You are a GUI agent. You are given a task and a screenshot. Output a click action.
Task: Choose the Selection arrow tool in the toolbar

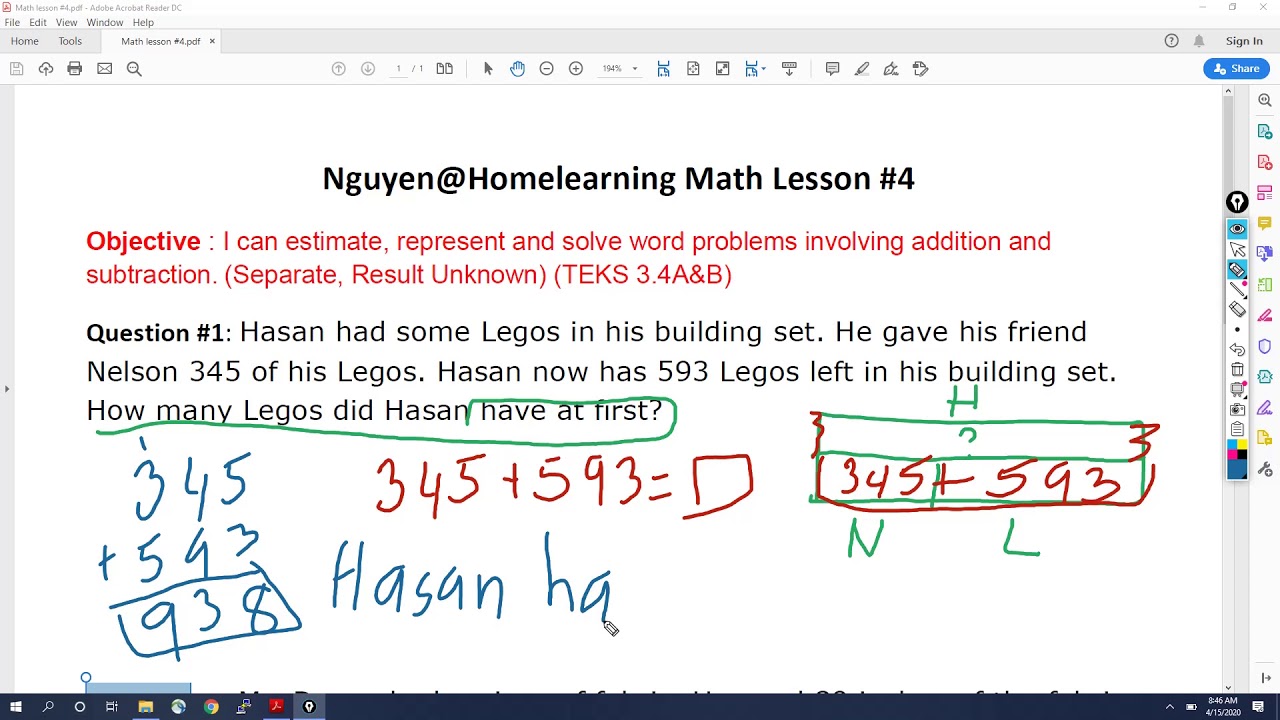tap(488, 69)
